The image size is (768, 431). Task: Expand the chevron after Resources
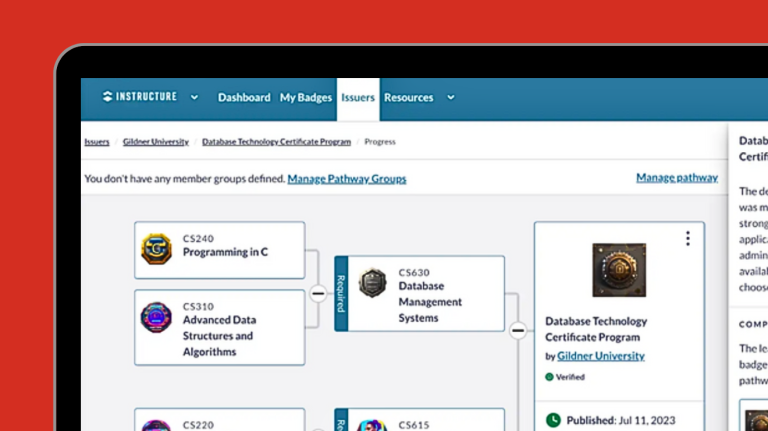pos(451,97)
